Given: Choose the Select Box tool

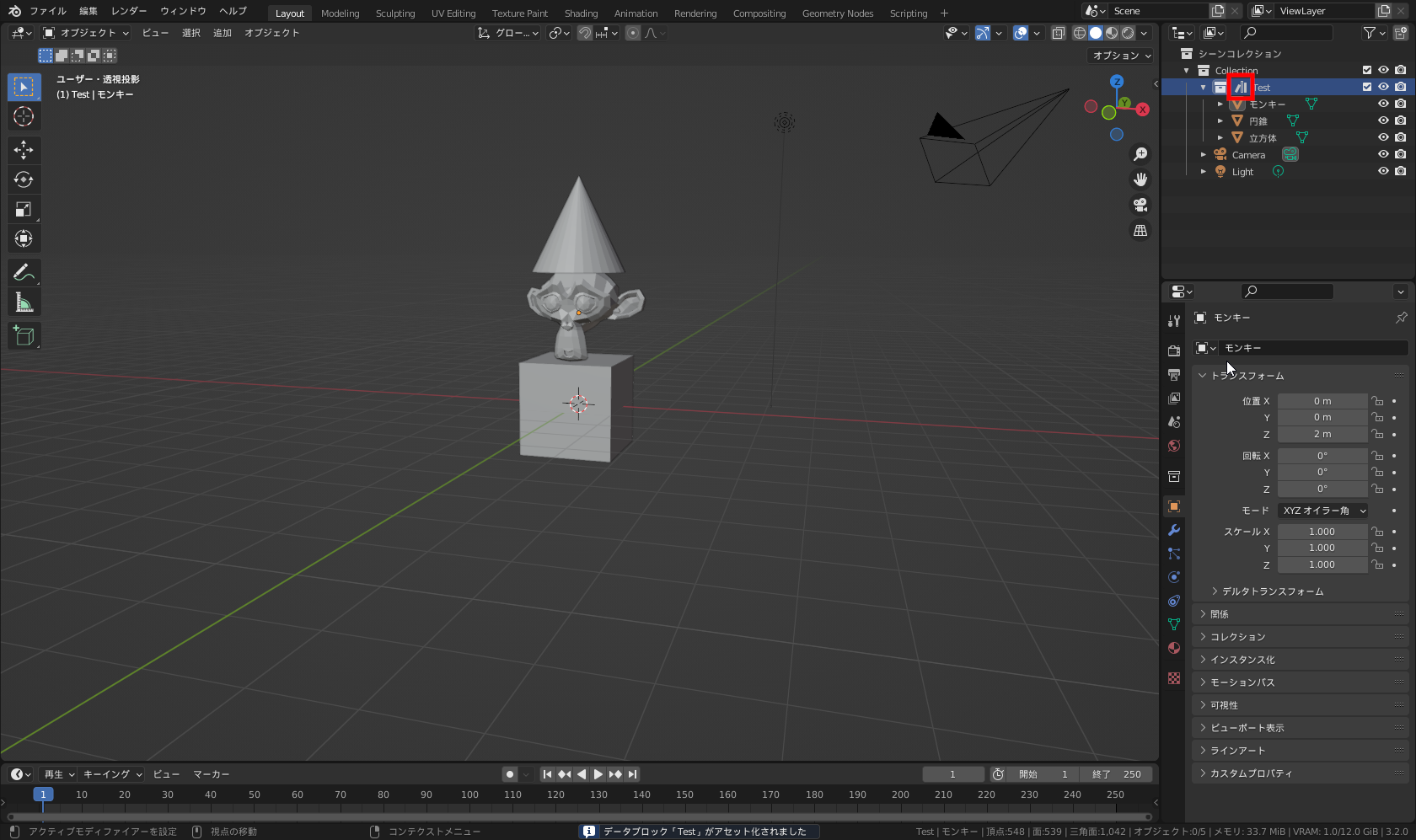Looking at the screenshot, I should [24, 87].
